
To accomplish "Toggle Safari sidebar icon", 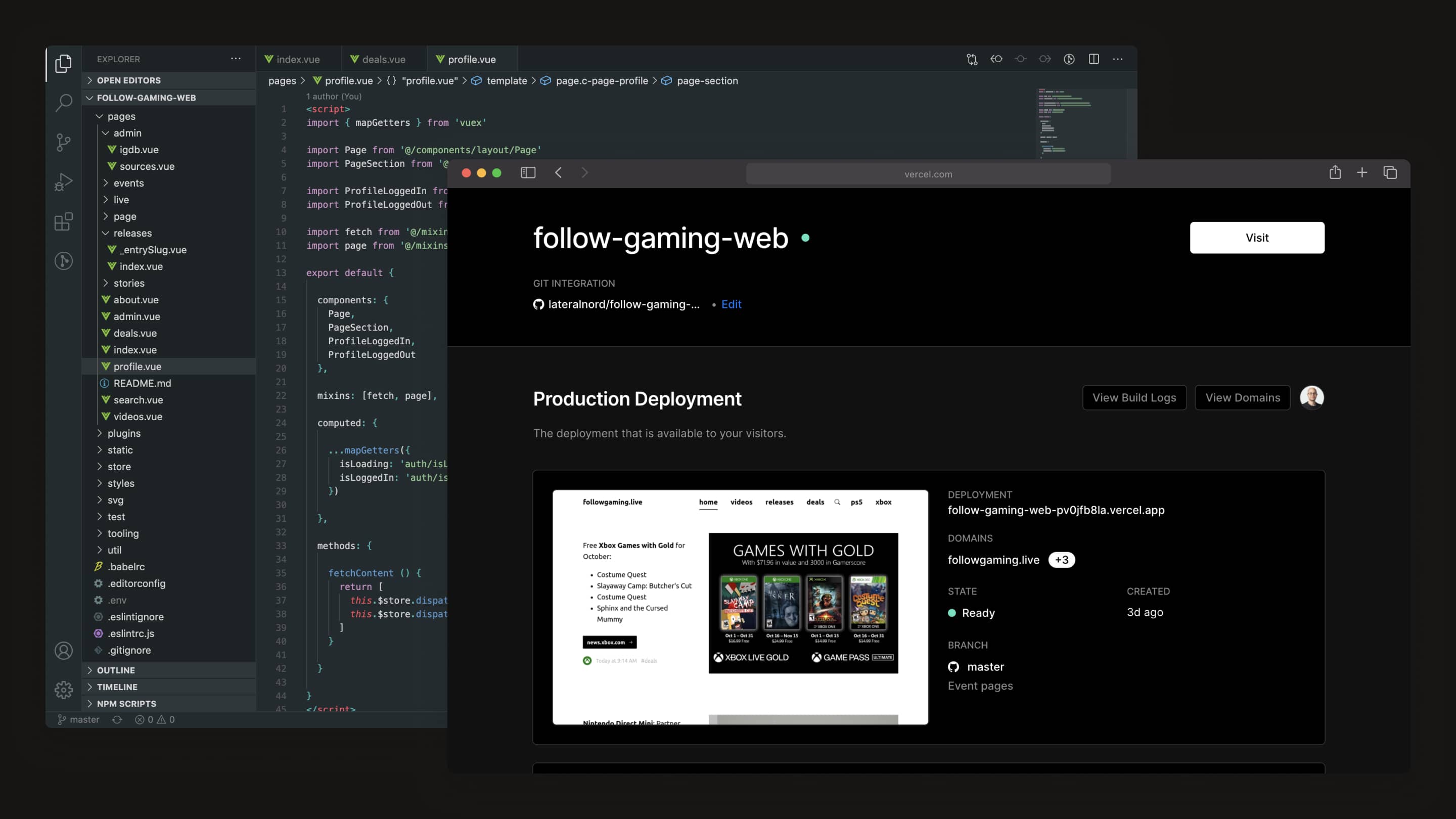I will (528, 172).
